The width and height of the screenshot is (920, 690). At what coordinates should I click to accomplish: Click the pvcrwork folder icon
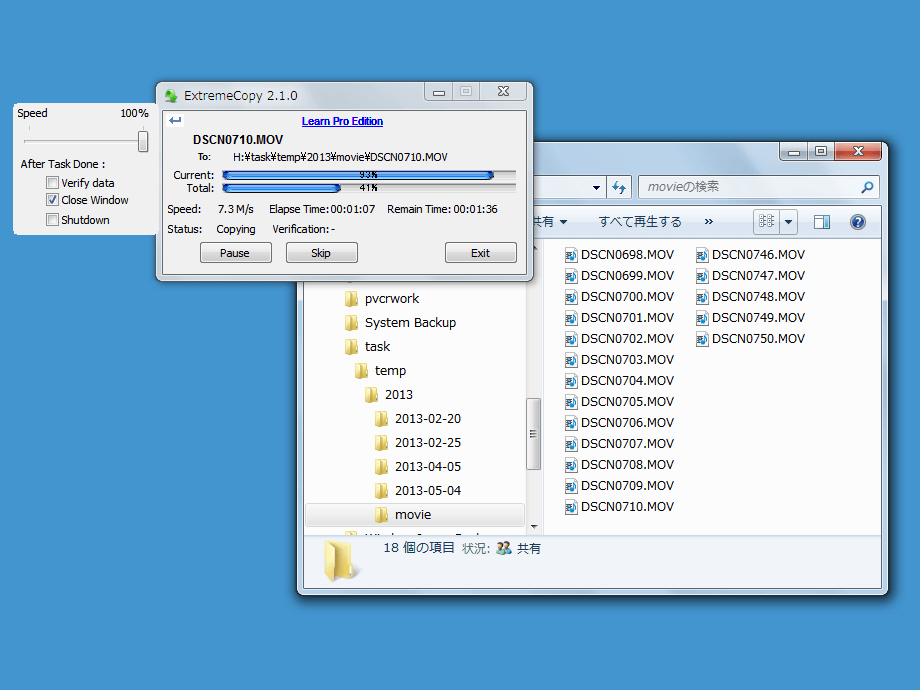pyautogui.click(x=351, y=299)
